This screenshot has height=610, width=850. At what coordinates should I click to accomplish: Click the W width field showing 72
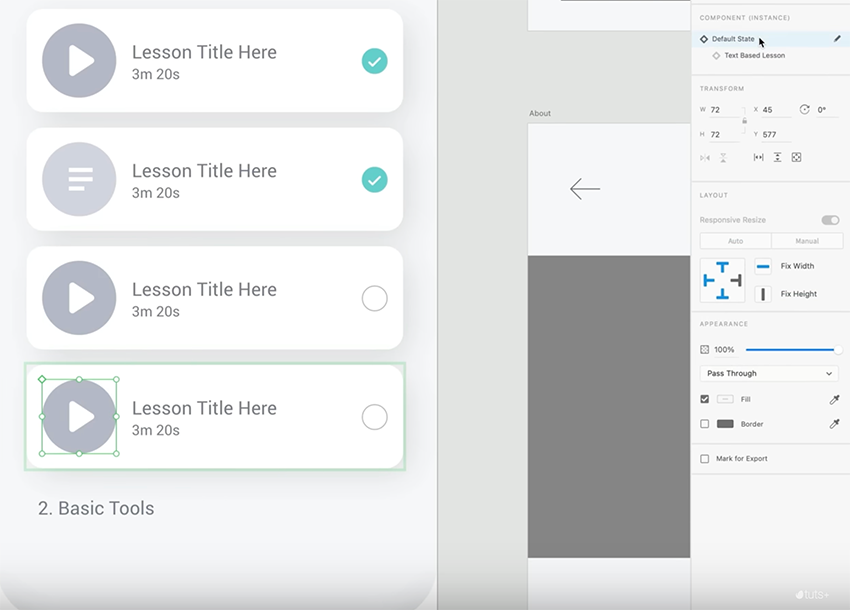[x=725, y=110]
